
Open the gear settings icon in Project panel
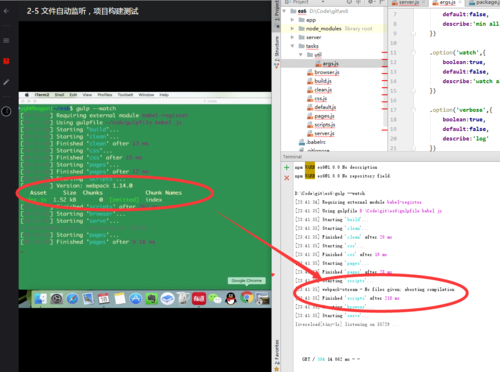pyautogui.click(x=370, y=2)
